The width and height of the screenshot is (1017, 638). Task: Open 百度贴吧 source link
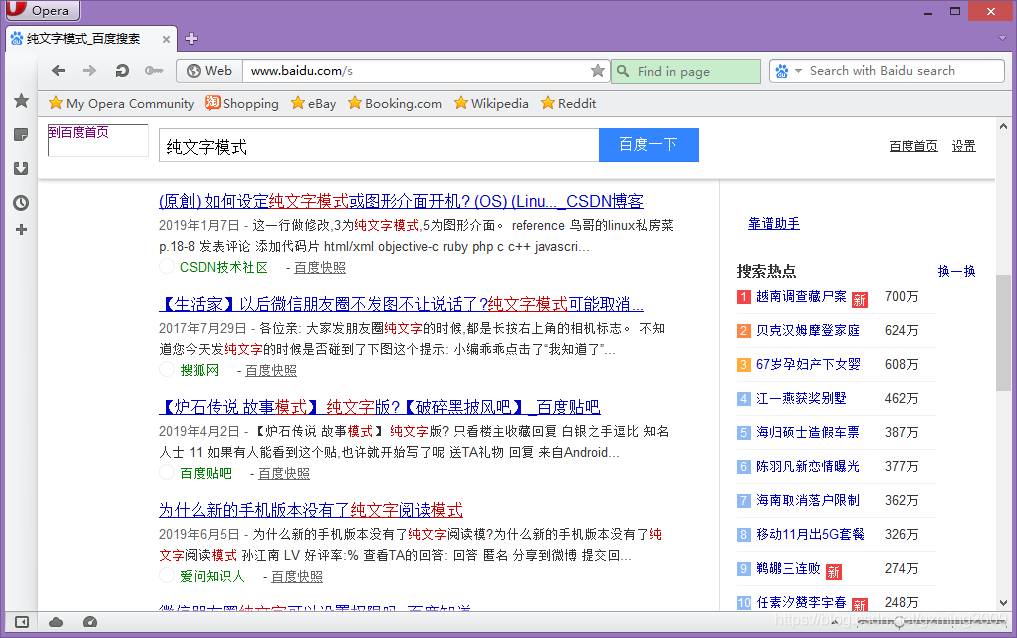click(x=206, y=473)
